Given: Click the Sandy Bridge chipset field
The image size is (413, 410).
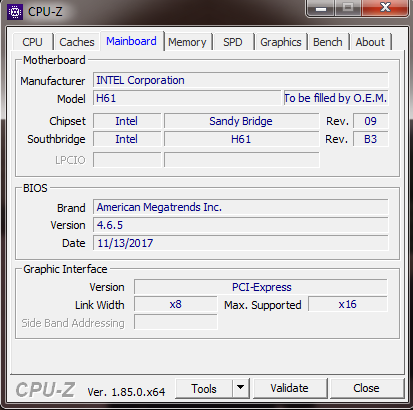Looking at the screenshot, I should (x=241, y=121).
